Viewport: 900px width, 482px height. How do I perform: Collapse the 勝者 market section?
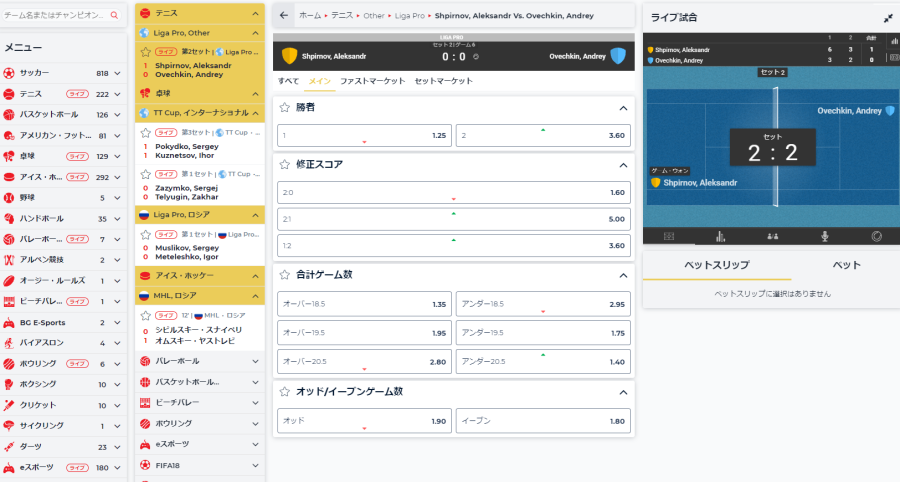[623, 108]
